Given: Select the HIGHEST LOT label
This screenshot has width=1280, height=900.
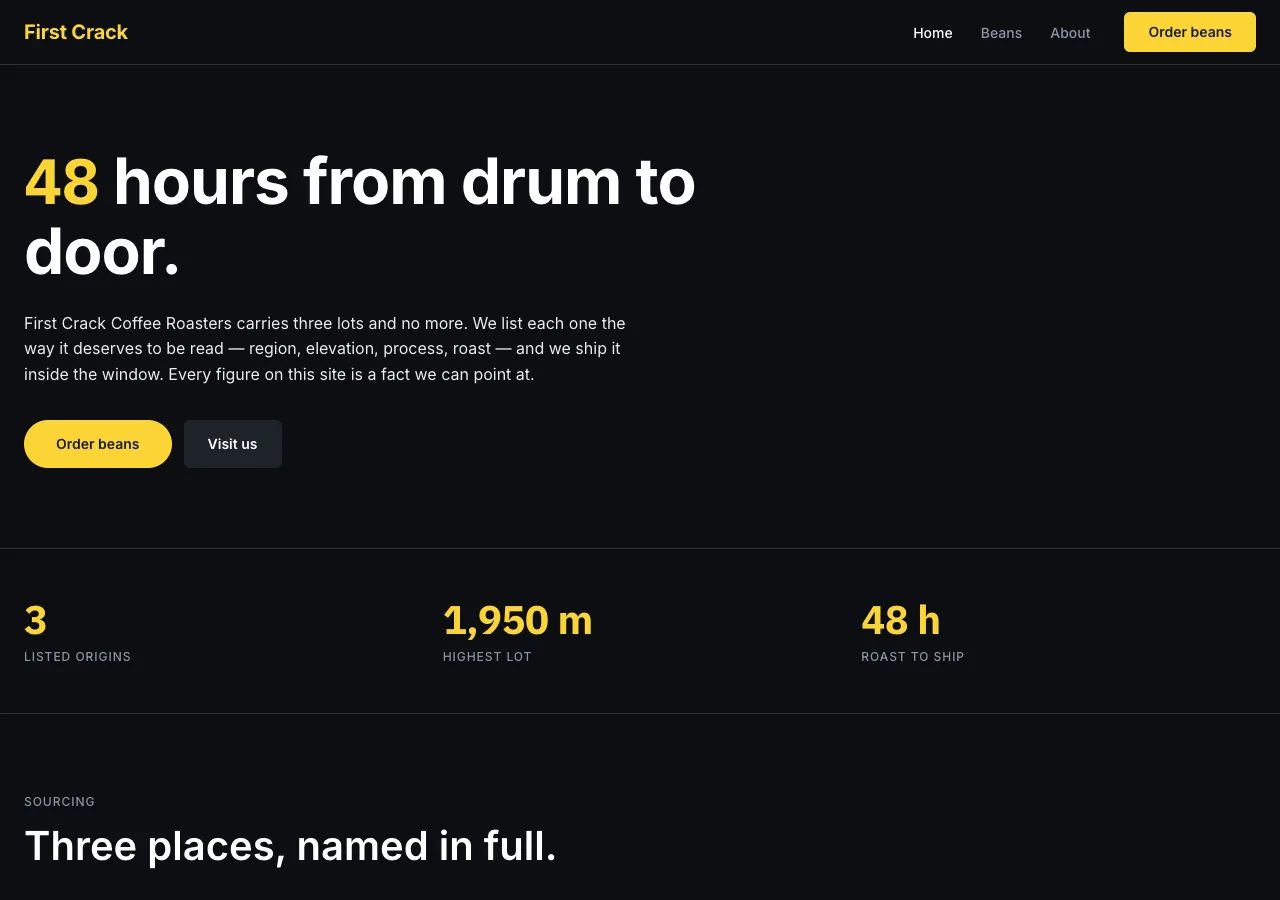Looking at the screenshot, I should [x=487, y=657].
